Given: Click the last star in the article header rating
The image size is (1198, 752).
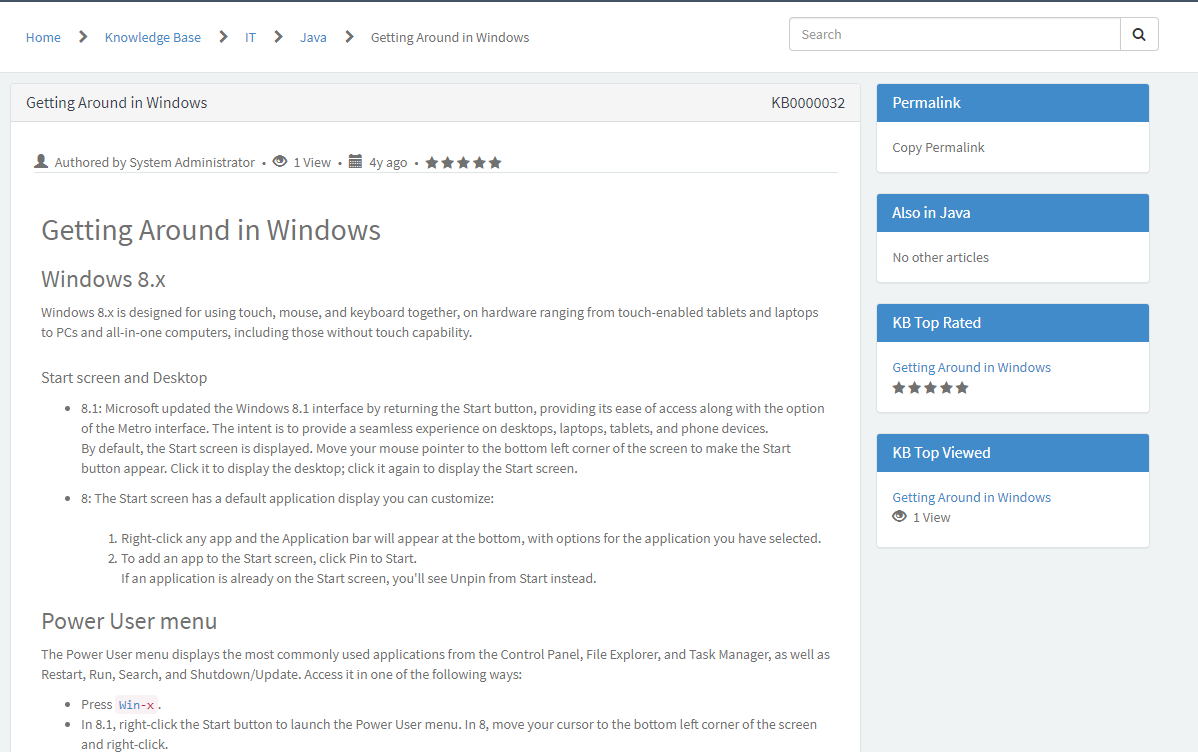Looking at the screenshot, I should click(x=495, y=161).
